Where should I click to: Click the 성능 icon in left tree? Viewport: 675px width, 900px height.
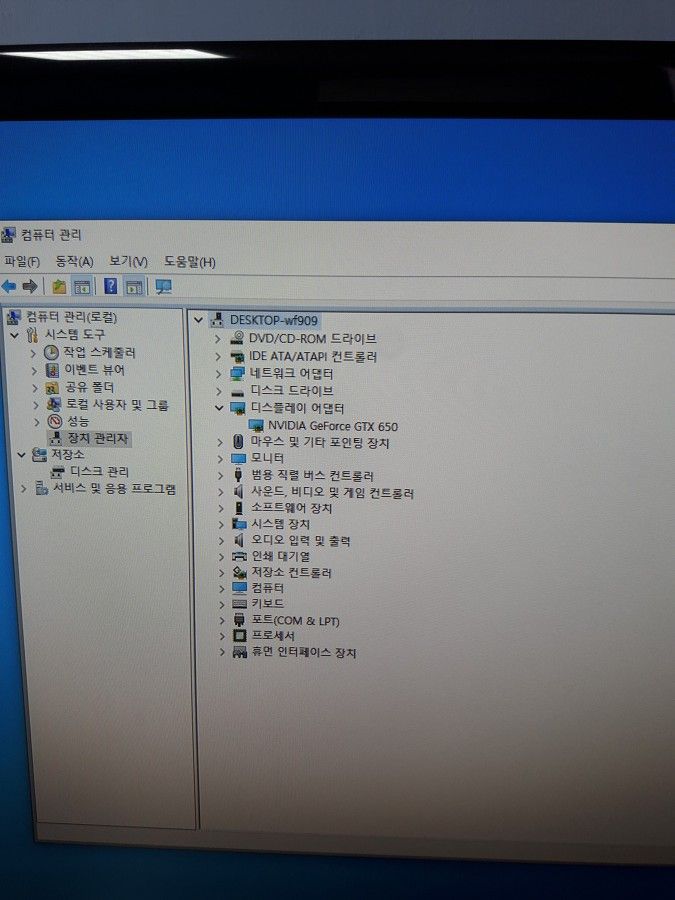[x=55, y=422]
